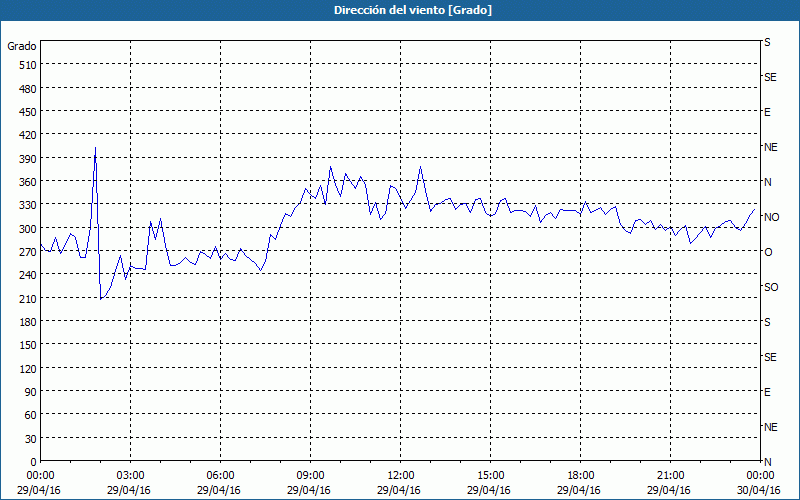This screenshot has width=800, height=500.
Task: Click the 00:00 label at the axis start
Action: coord(41,476)
